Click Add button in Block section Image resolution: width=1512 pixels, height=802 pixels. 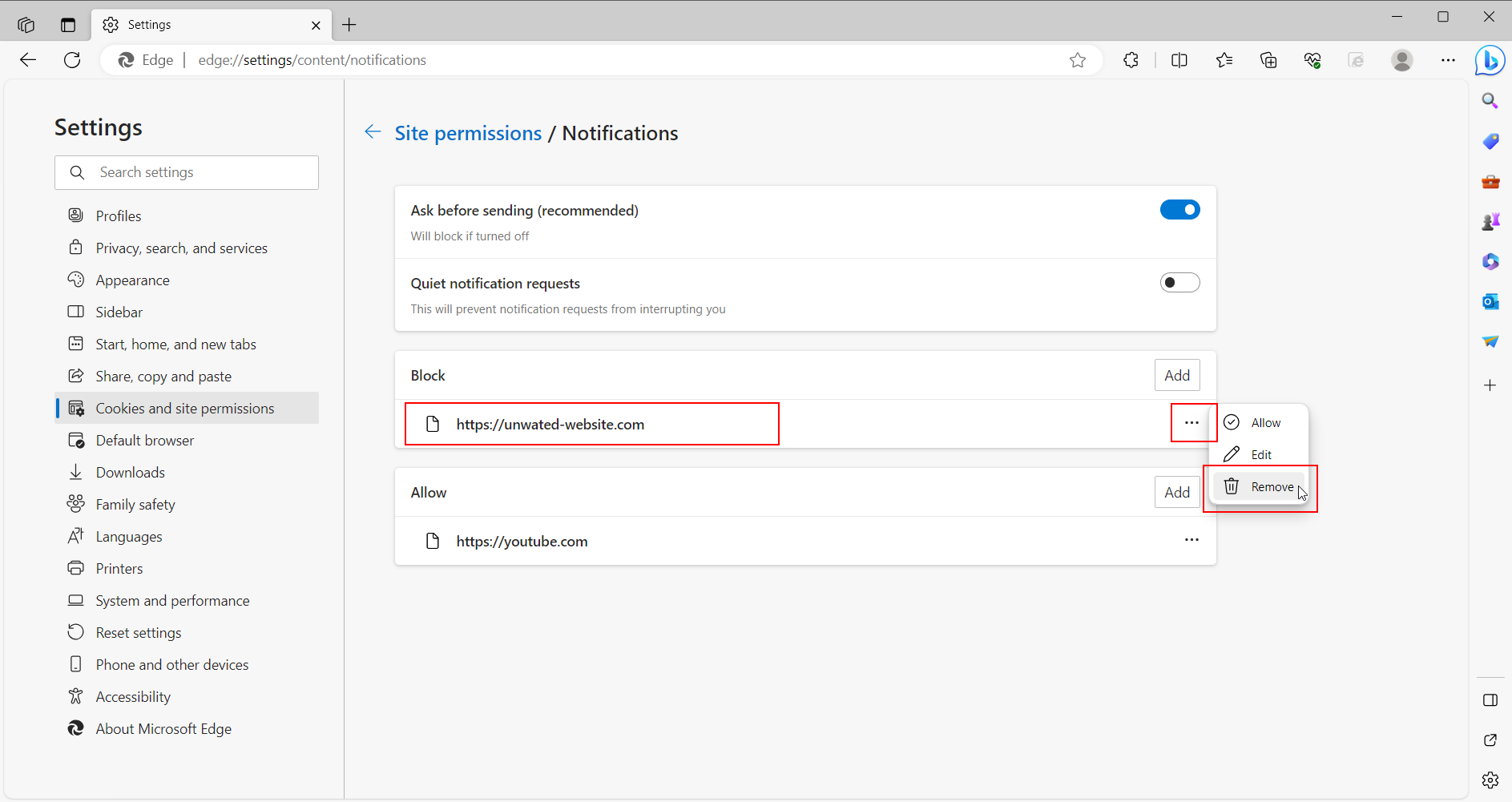[1176, 376]
